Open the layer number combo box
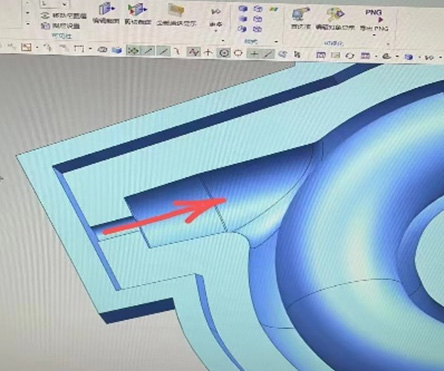444x371 pixels. pos(54,4)
